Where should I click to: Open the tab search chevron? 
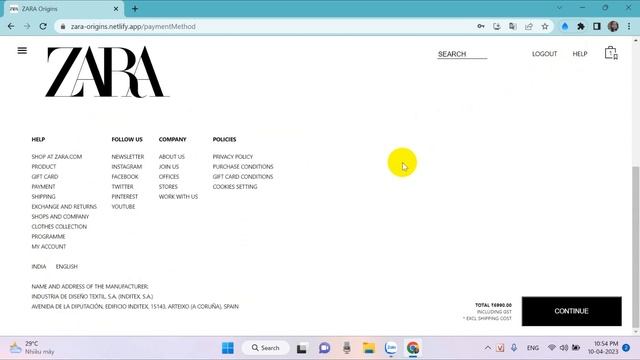[x=559, y=8]
